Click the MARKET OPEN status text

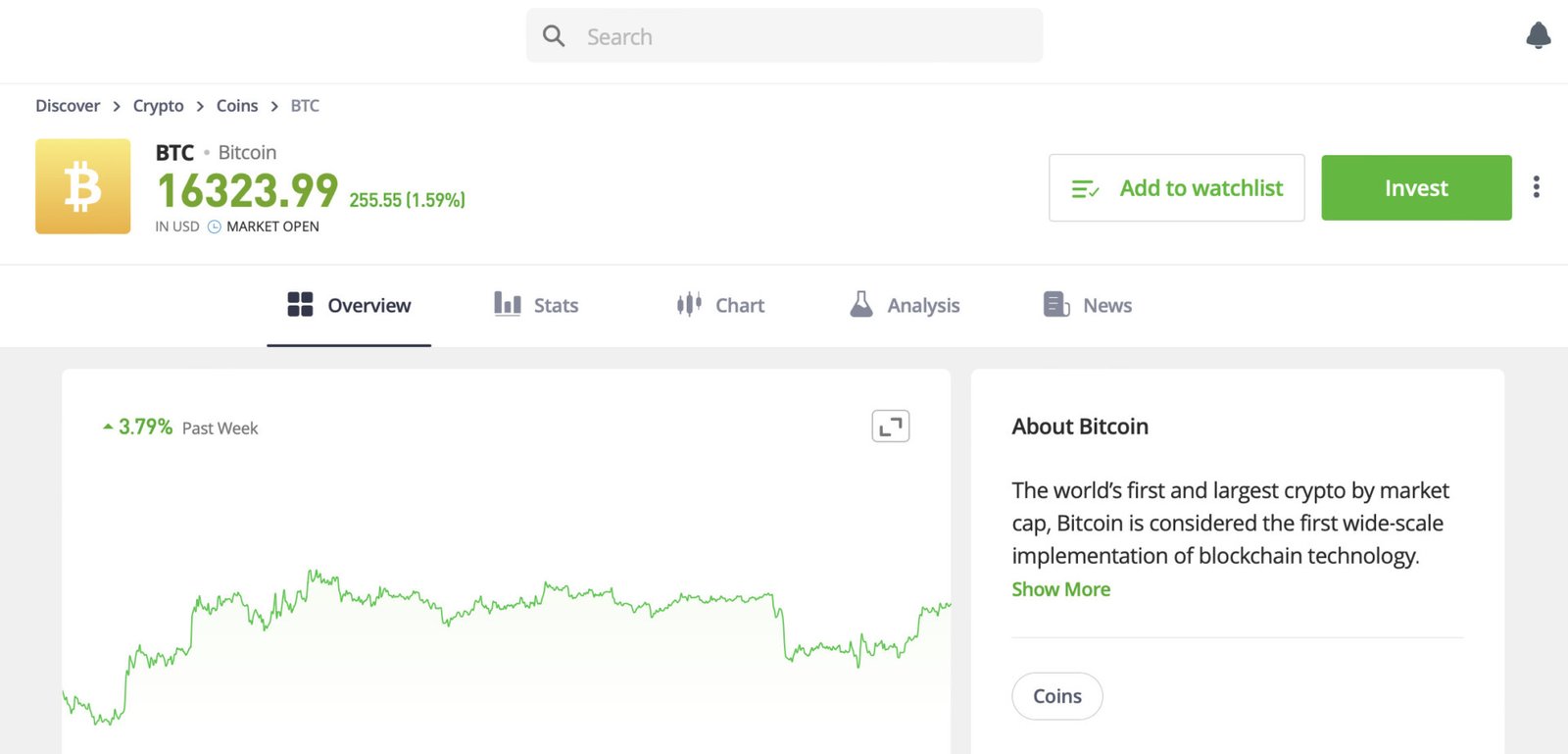point(272,226)
